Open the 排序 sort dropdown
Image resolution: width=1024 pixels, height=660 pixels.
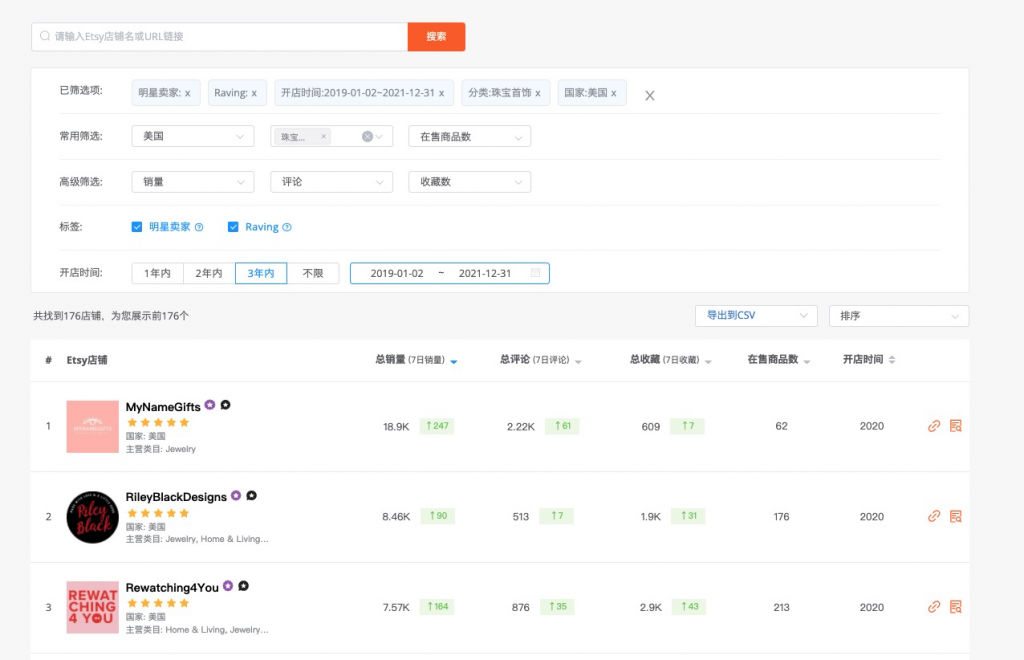click(x=898, y=316)
